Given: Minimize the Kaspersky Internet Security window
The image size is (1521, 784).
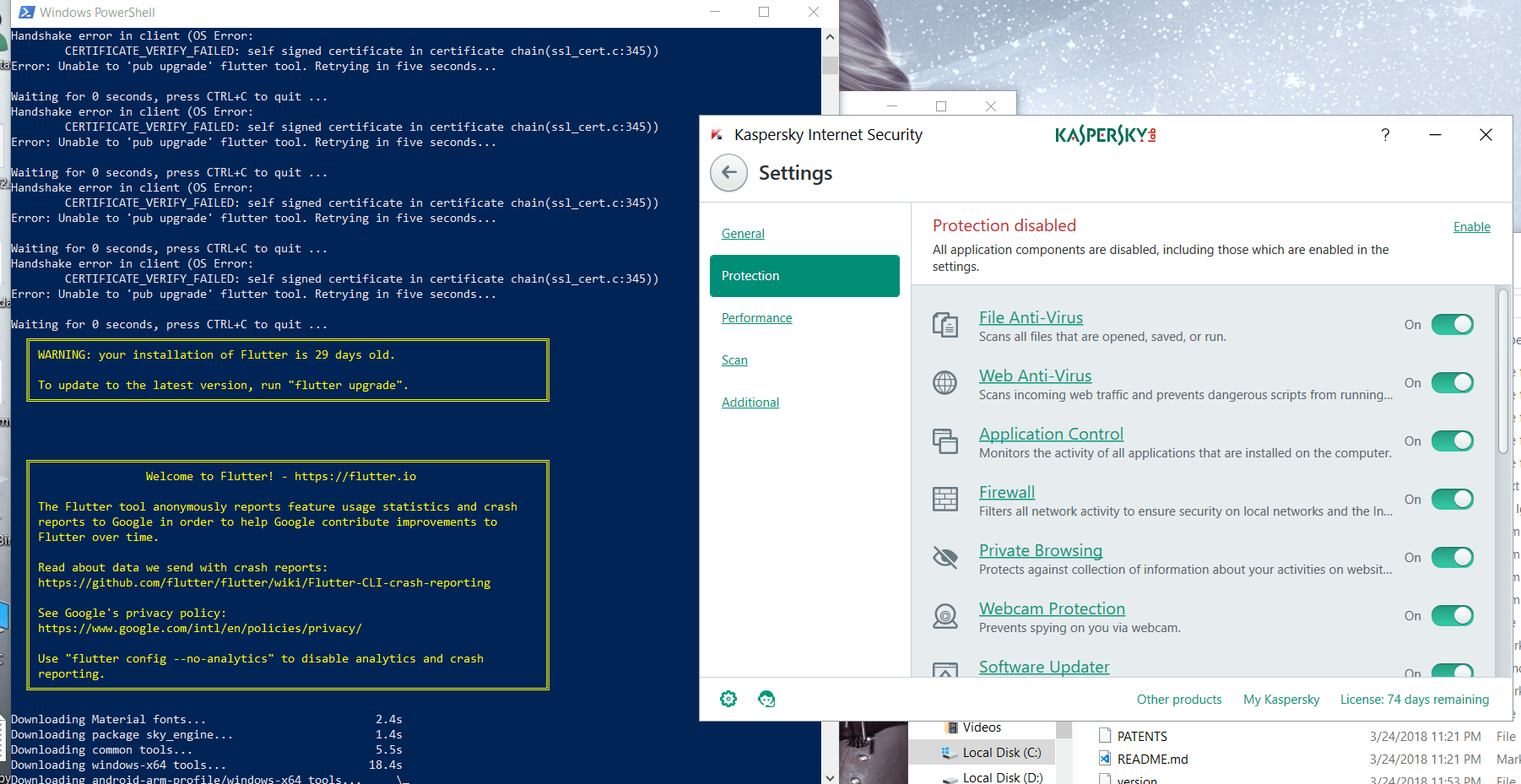Looking at the screenshot, I should point(1435,135).
